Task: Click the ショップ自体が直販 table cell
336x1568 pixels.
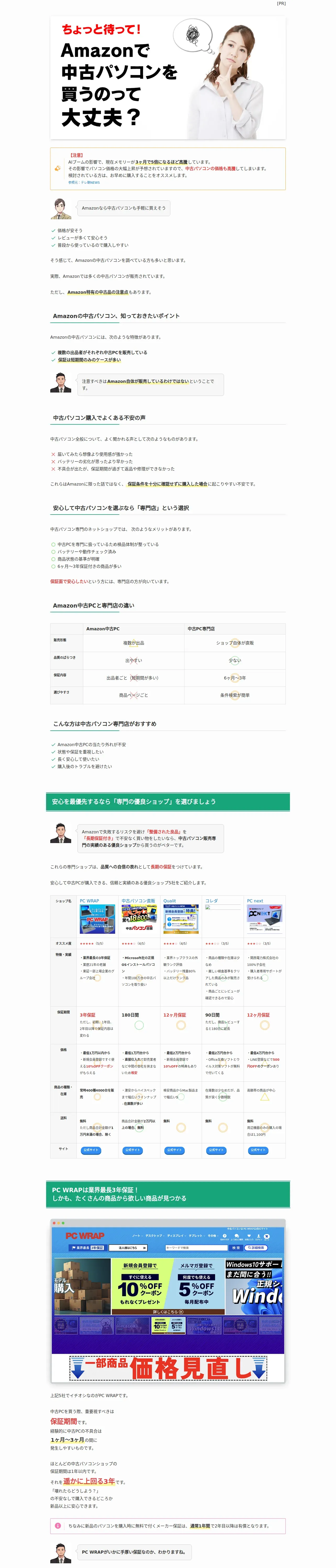Action: pos(235,643)
